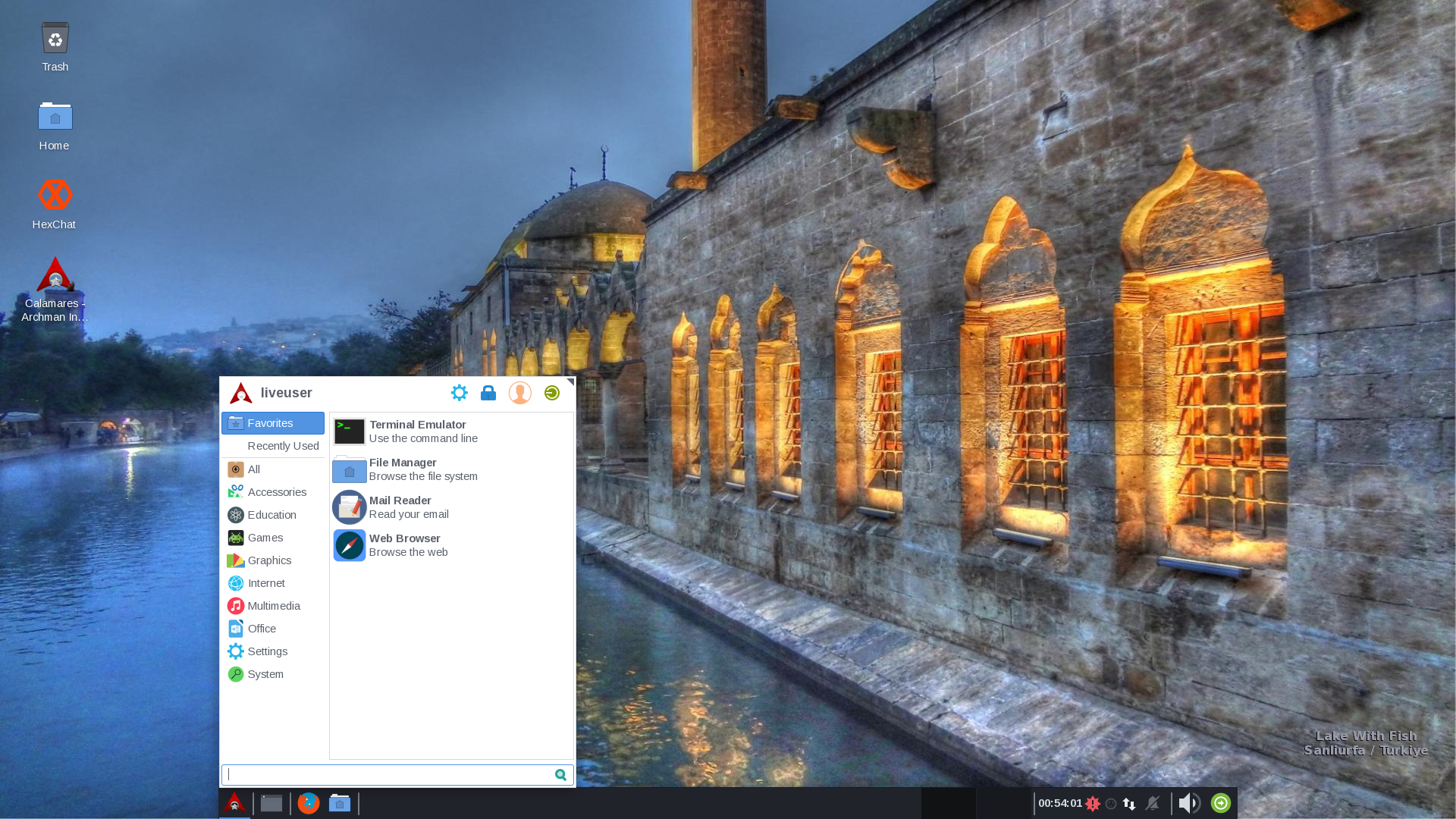Image resolution: width=1456 pixels, height=819 pixels.
Task: Click the volume speaker icon
Action: point(1189,803)
